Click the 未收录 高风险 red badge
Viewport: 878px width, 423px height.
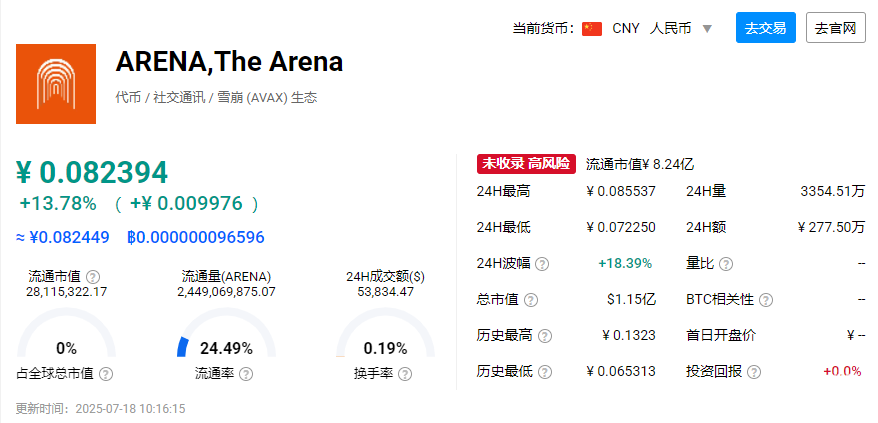pos(526,164)
